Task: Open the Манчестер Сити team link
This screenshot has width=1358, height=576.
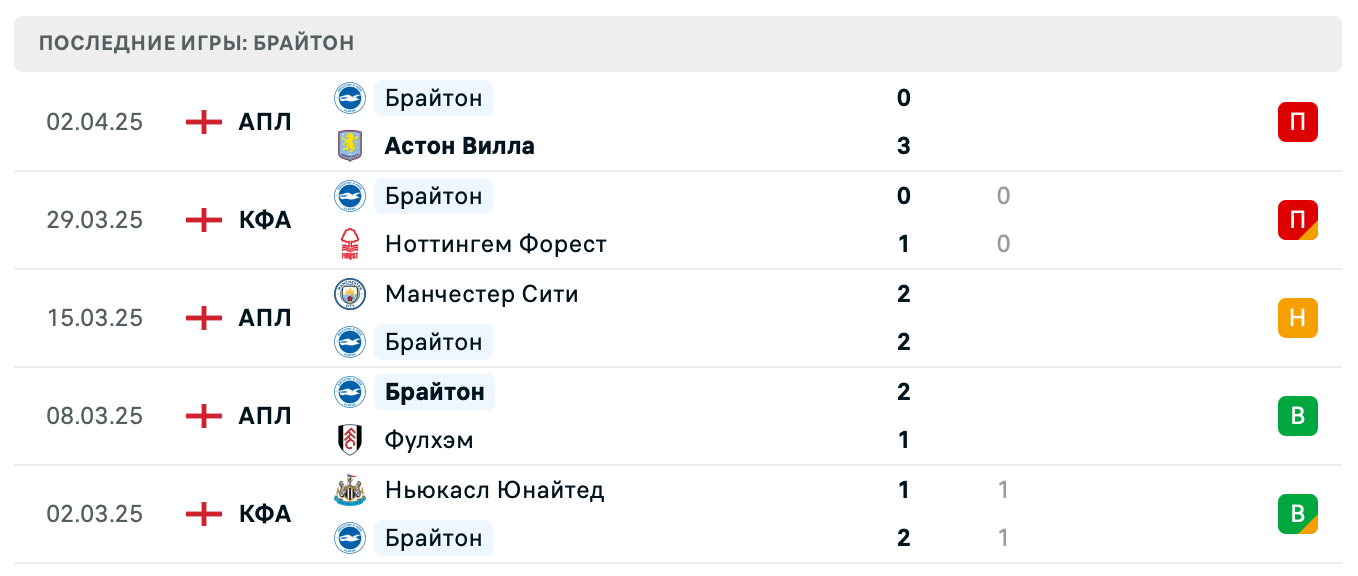Action: (x=481, y=294)
